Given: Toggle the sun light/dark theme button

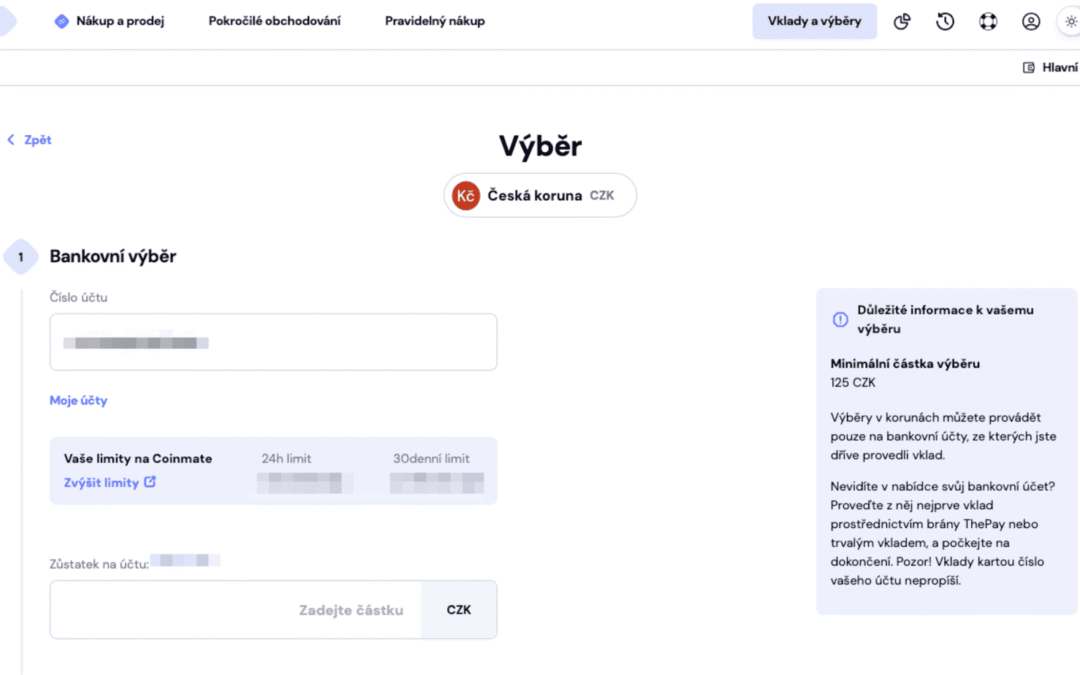Looking at the screenshot, I should tap(1070, 21).
